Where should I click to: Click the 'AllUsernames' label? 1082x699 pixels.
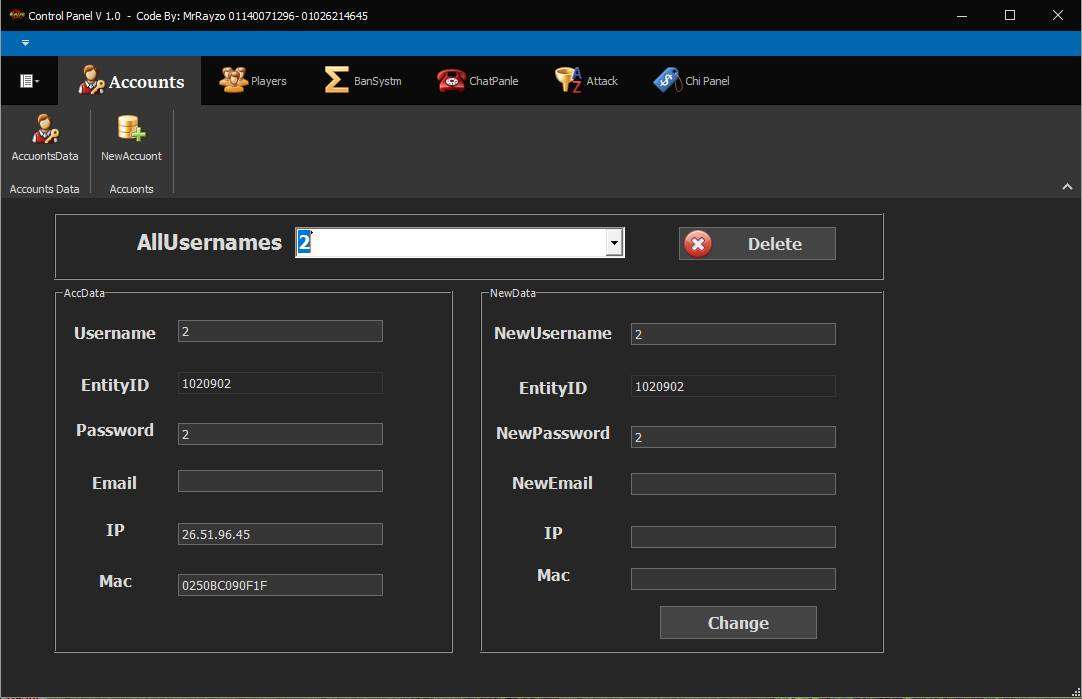pos(209,242)
